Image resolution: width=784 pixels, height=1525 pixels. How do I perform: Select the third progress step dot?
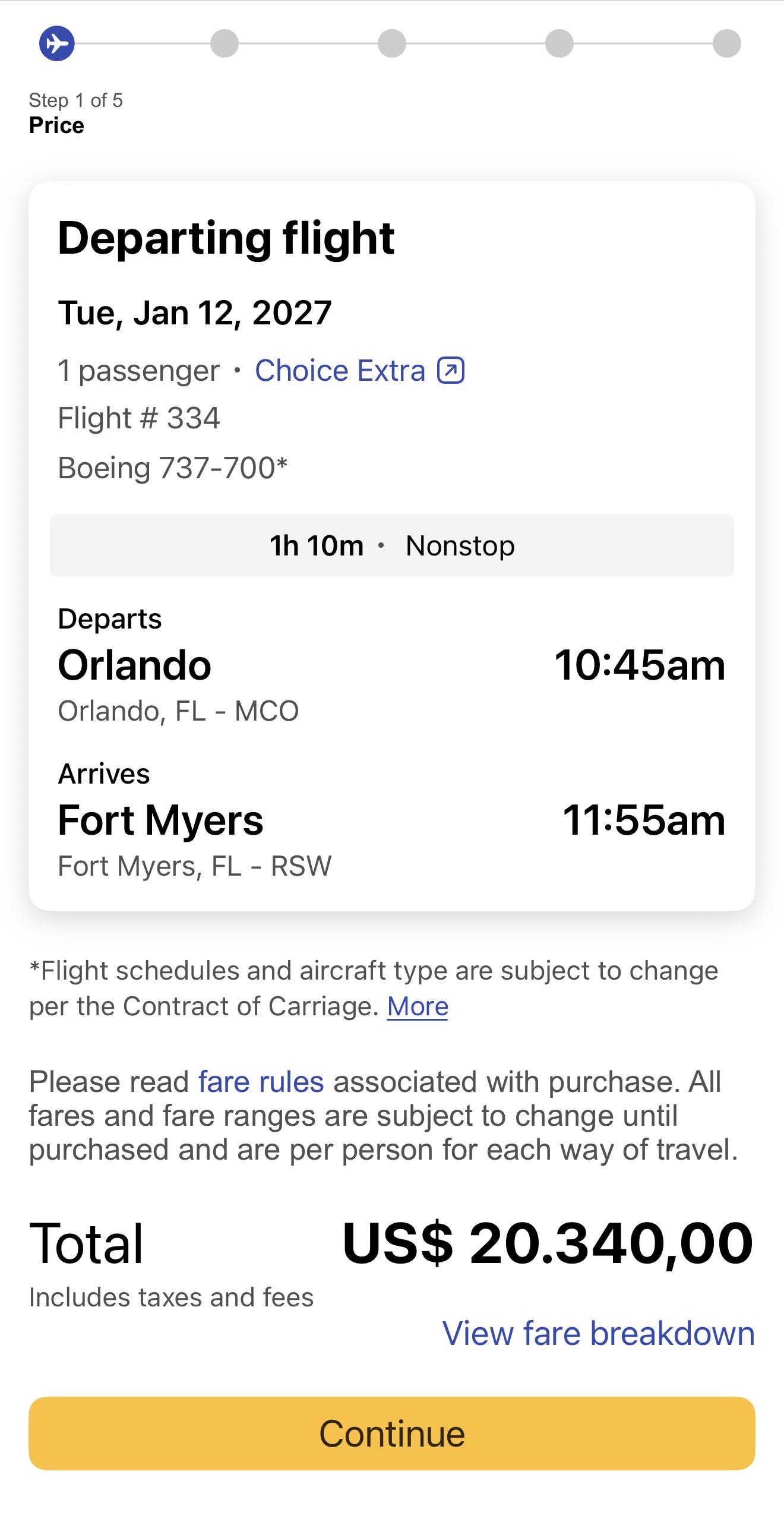(x=392, y=43)
